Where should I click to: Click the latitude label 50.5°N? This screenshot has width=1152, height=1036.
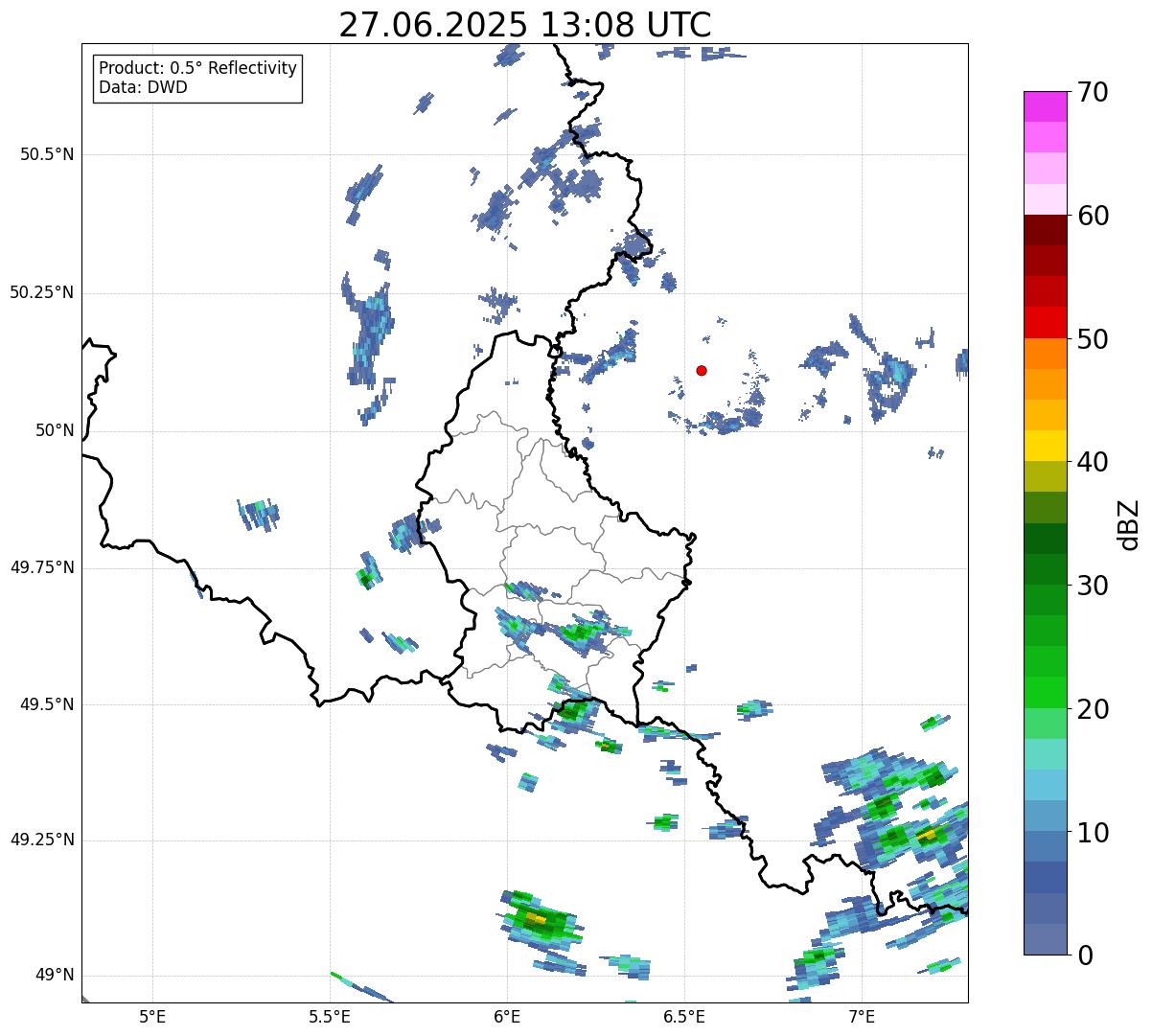[x=46, y=154]
